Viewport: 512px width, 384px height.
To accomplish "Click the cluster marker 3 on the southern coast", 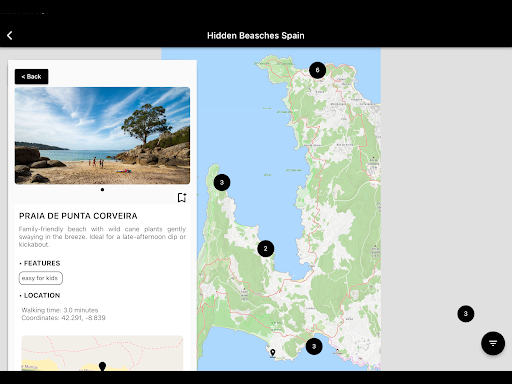I will coord(314,346).
